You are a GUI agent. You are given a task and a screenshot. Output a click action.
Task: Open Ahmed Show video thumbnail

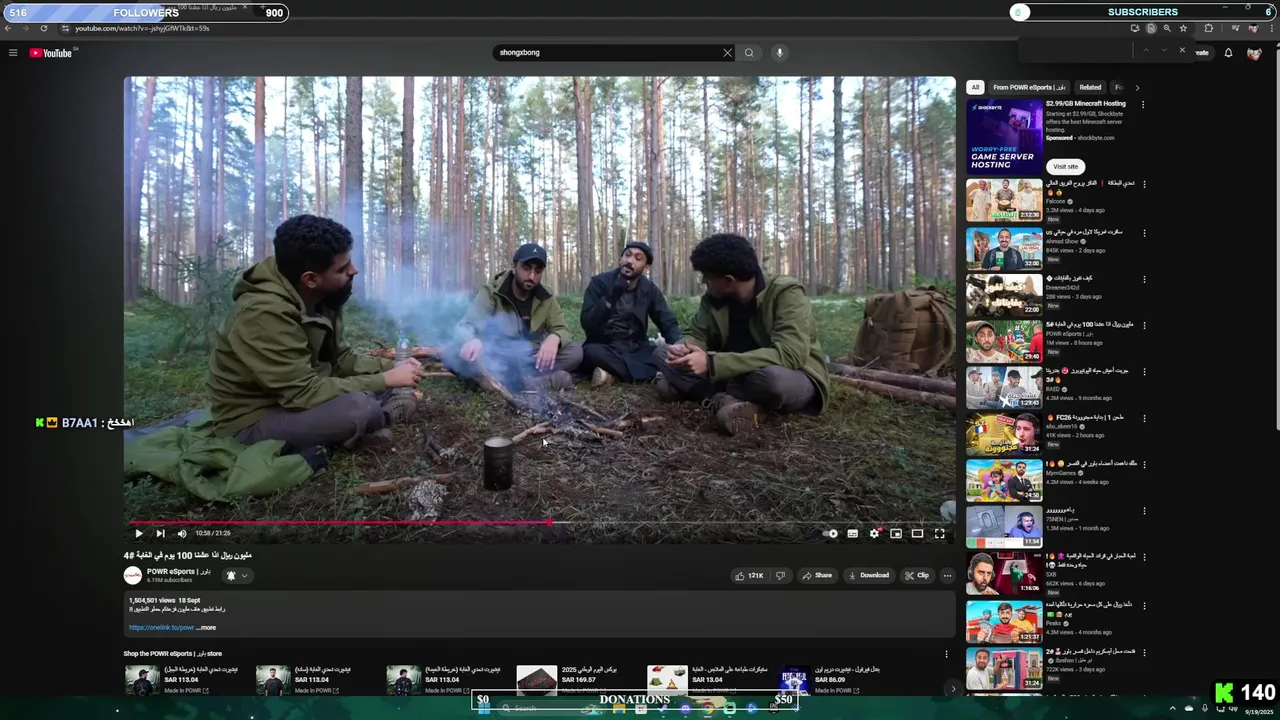click(x=1004, y=248)
